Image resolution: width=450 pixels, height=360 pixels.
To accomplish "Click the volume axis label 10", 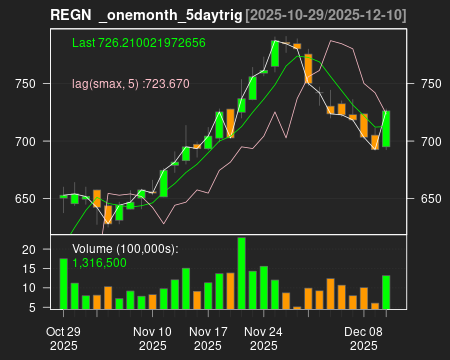I will pyautogui.click(x=29, y=288).
